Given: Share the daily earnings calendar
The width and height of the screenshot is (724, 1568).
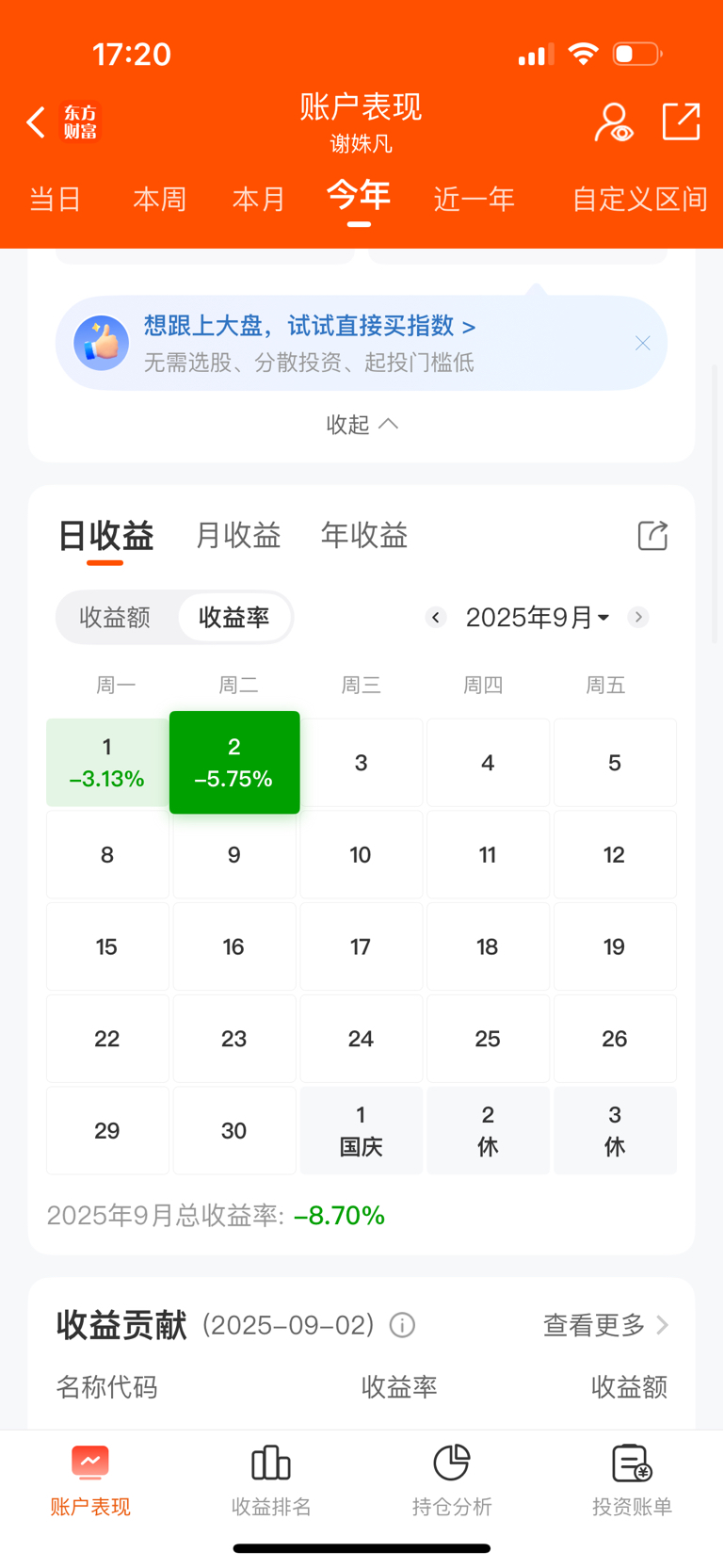Looking at the screenshot, I should tap(652, 536).
